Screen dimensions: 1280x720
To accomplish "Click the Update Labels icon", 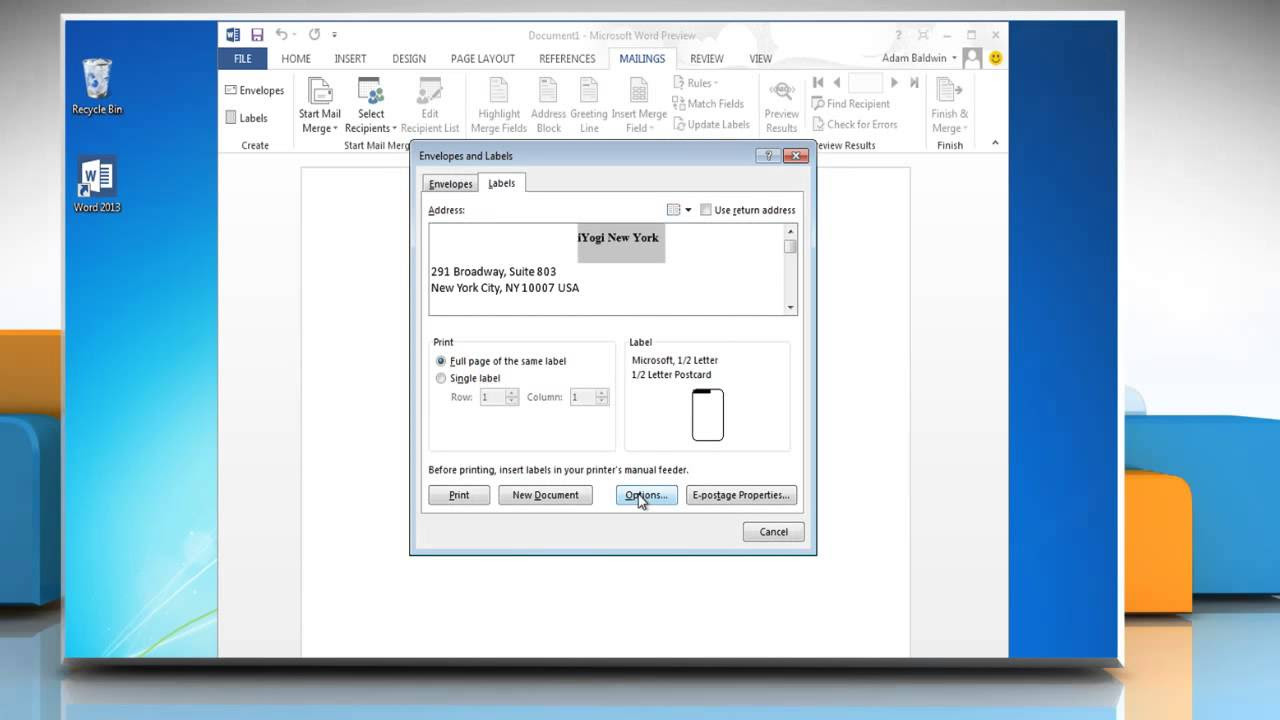I will point(712,123).
